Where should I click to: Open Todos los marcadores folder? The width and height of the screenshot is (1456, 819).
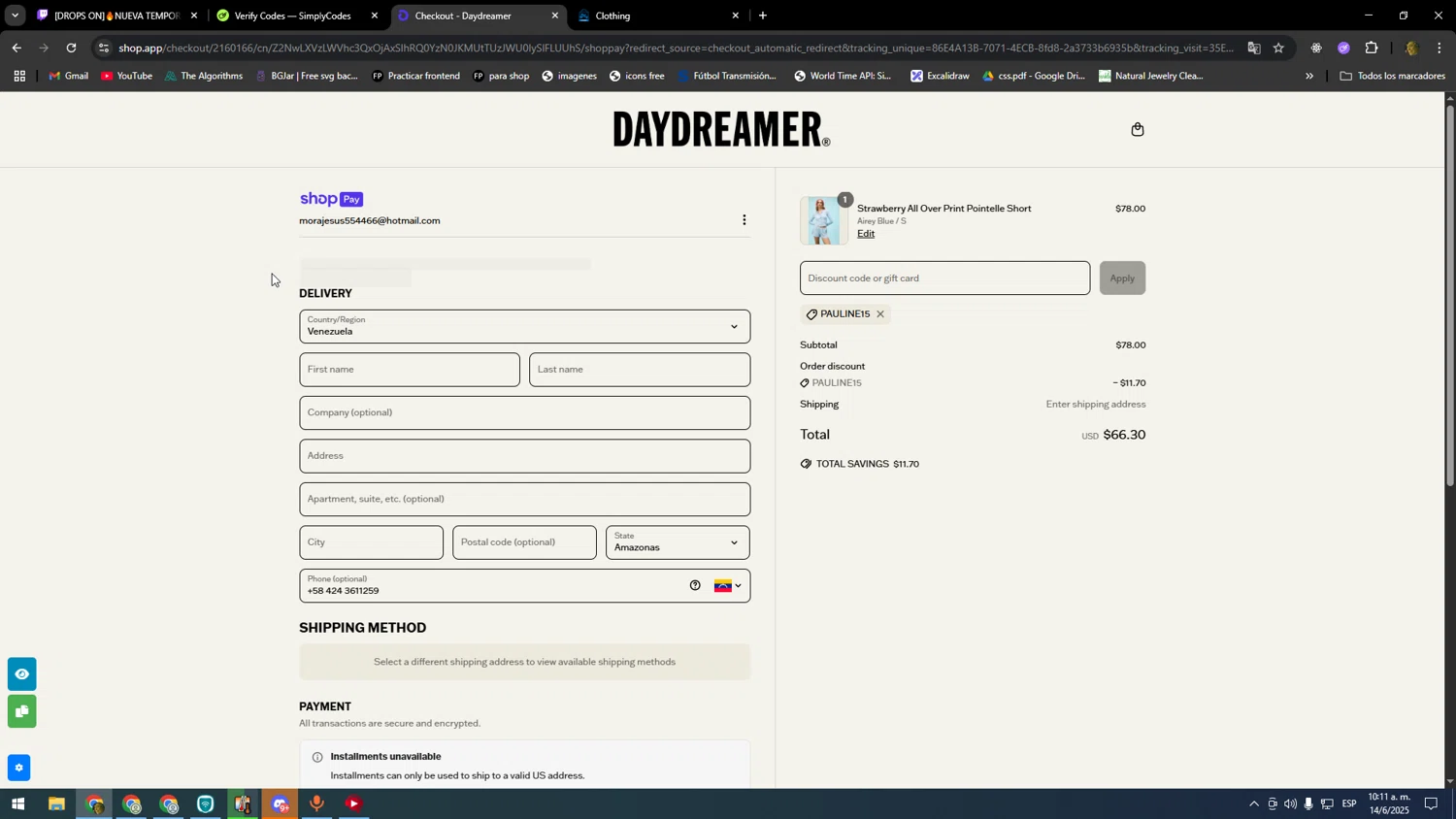(1393, 76)
